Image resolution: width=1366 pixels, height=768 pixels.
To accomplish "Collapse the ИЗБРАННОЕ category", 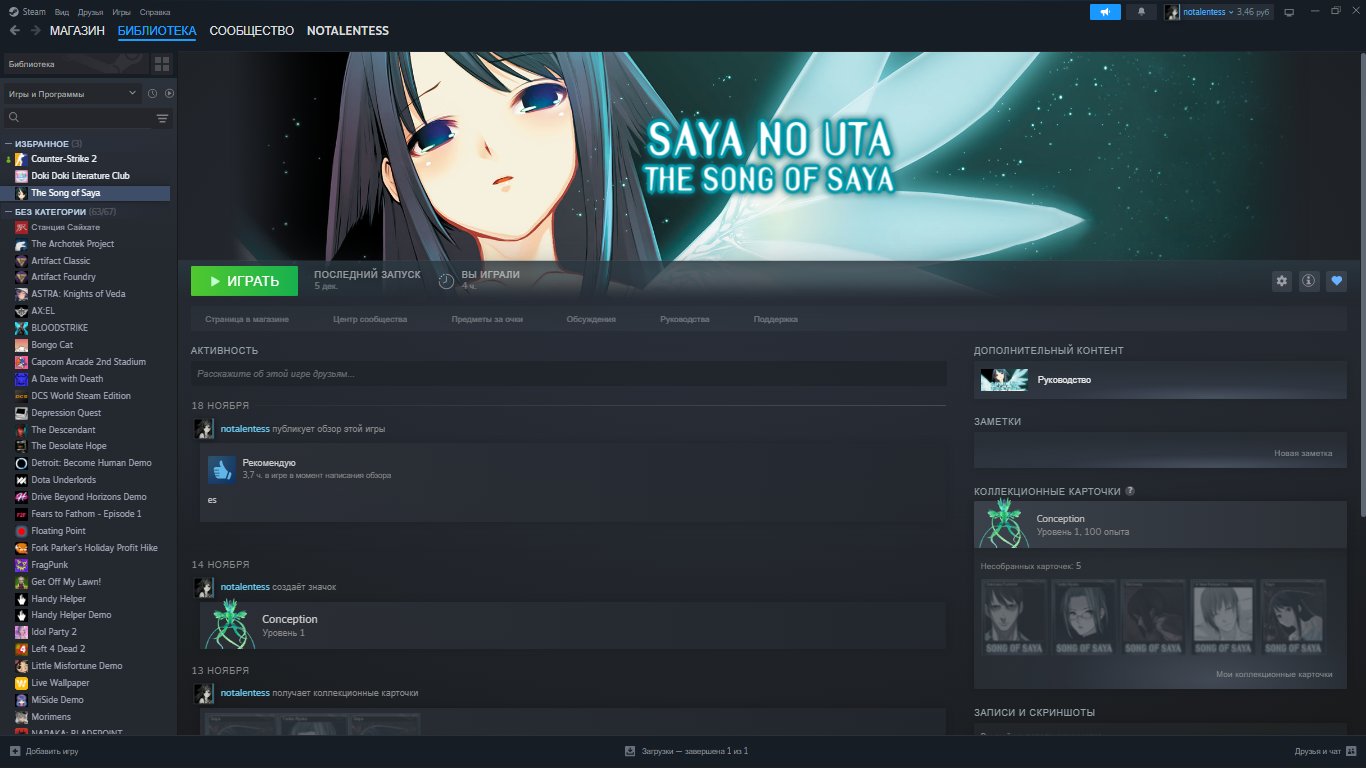I will [x=9, y=144].
